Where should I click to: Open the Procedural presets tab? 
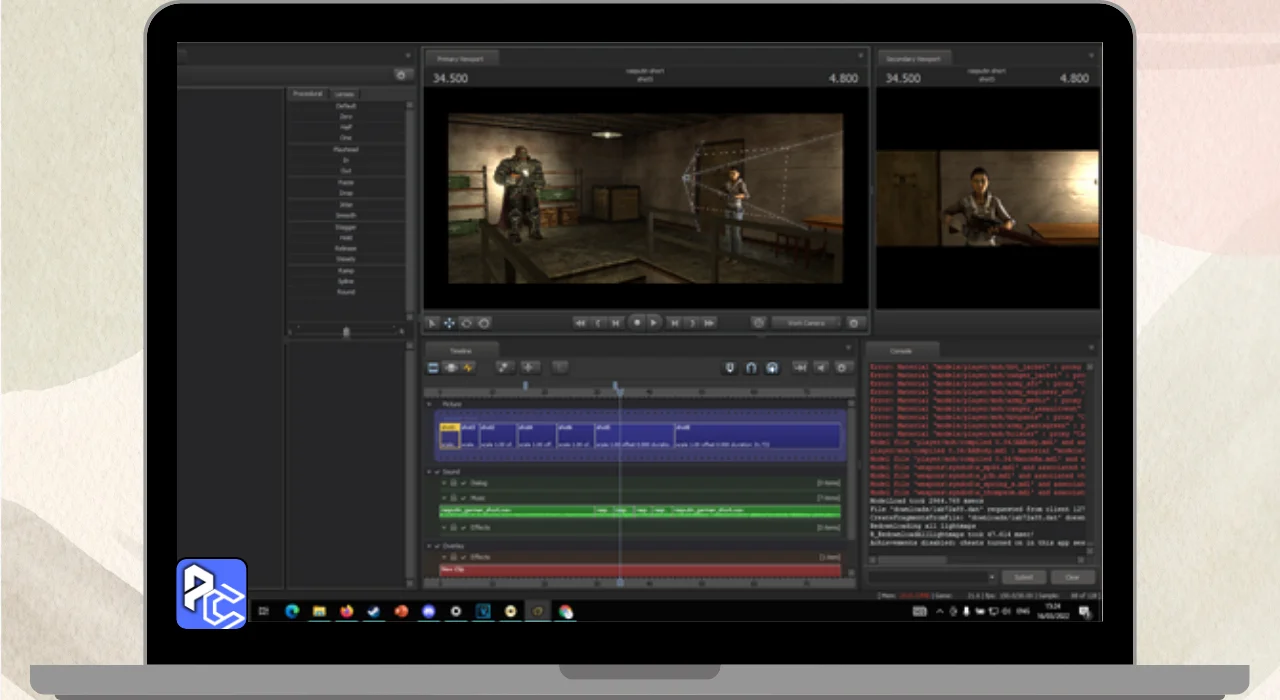click(x=307, y=94)
